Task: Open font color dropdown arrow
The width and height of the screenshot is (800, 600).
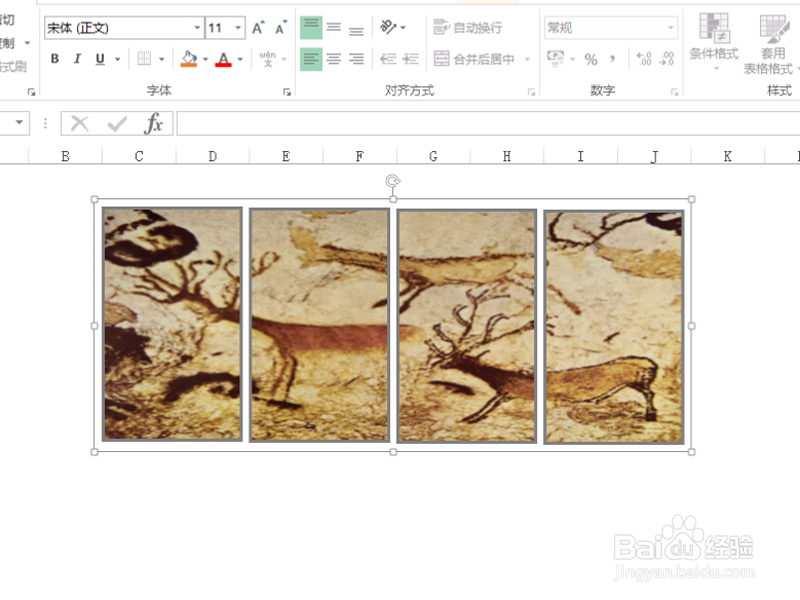Action: click(x=240, y=59)
